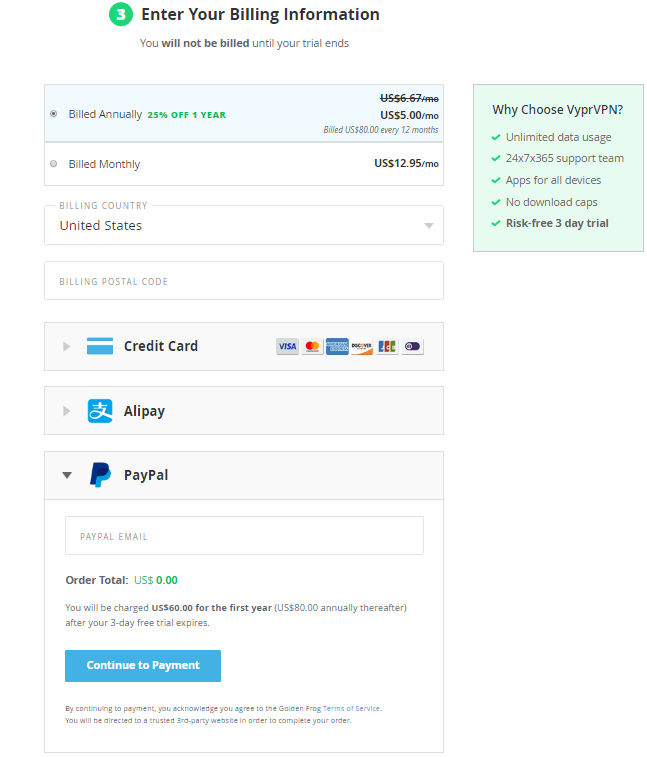
Task: Click US$60.00 for the first year text
Action: (x=211, y=608)
